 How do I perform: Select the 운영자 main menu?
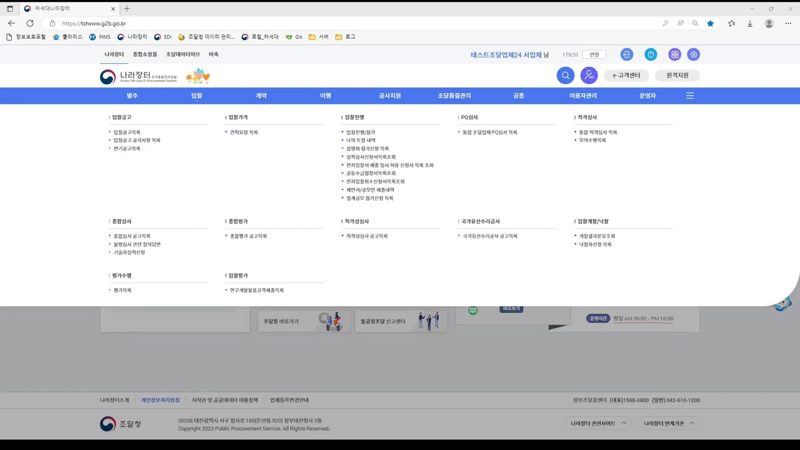647,95
